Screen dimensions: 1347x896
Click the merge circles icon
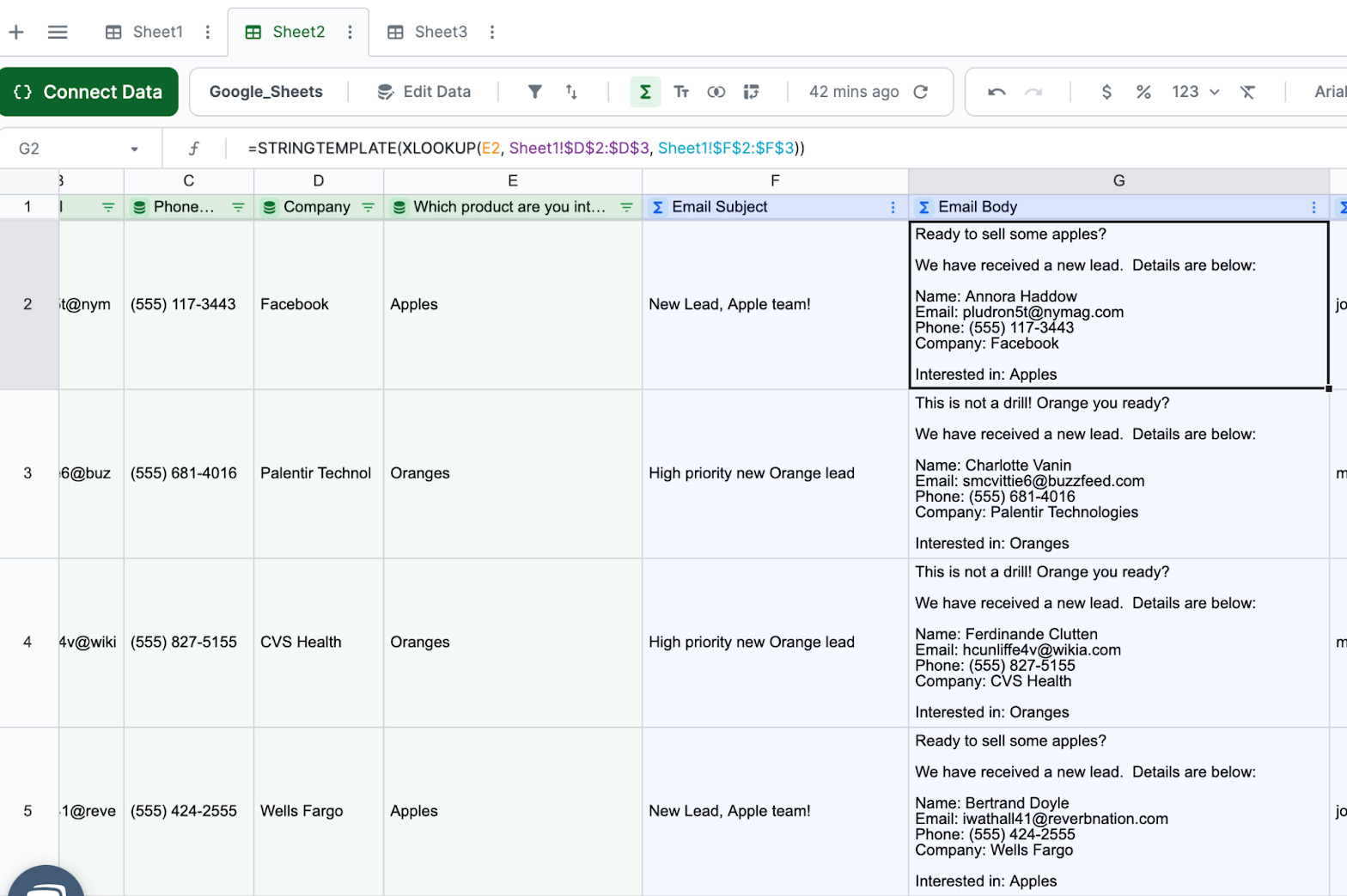point(716,92)
